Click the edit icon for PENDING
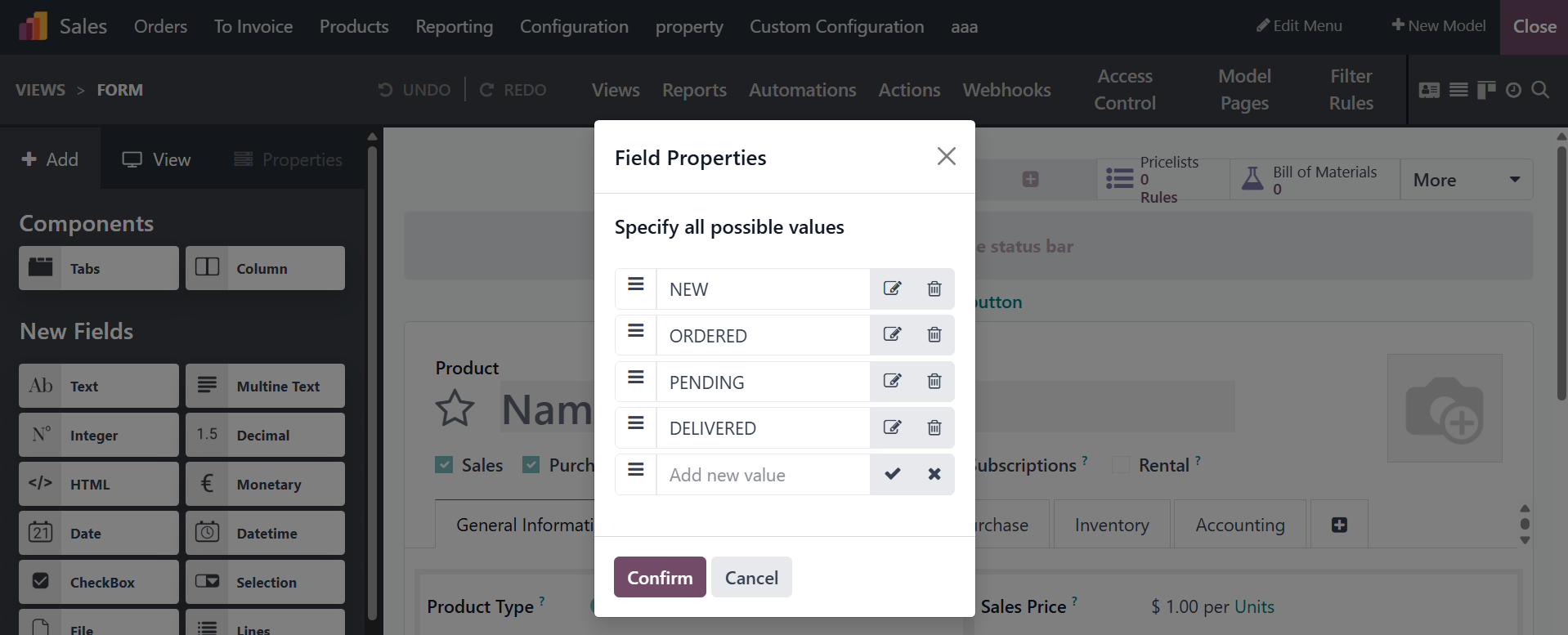Image resolution: width=1568 pixels, height=635 pixels. click(x=892, y=382)
